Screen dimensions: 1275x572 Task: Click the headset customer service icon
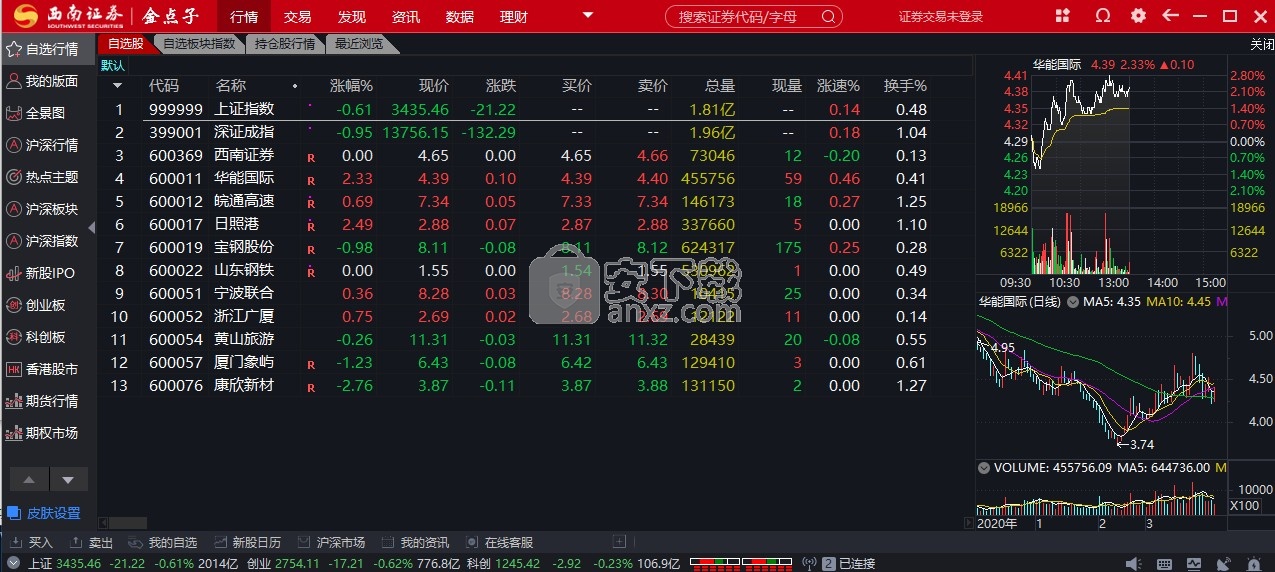[x=1103, y=16]
